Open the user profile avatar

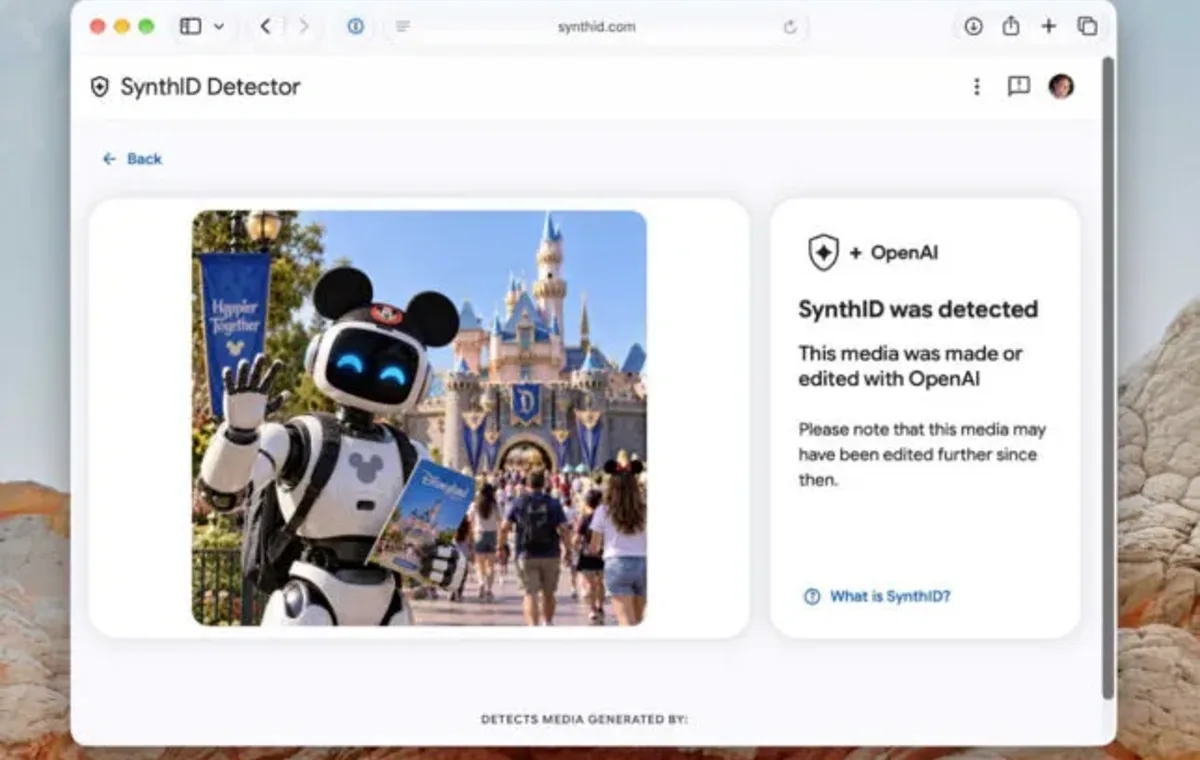click(x=1061, y=86)
